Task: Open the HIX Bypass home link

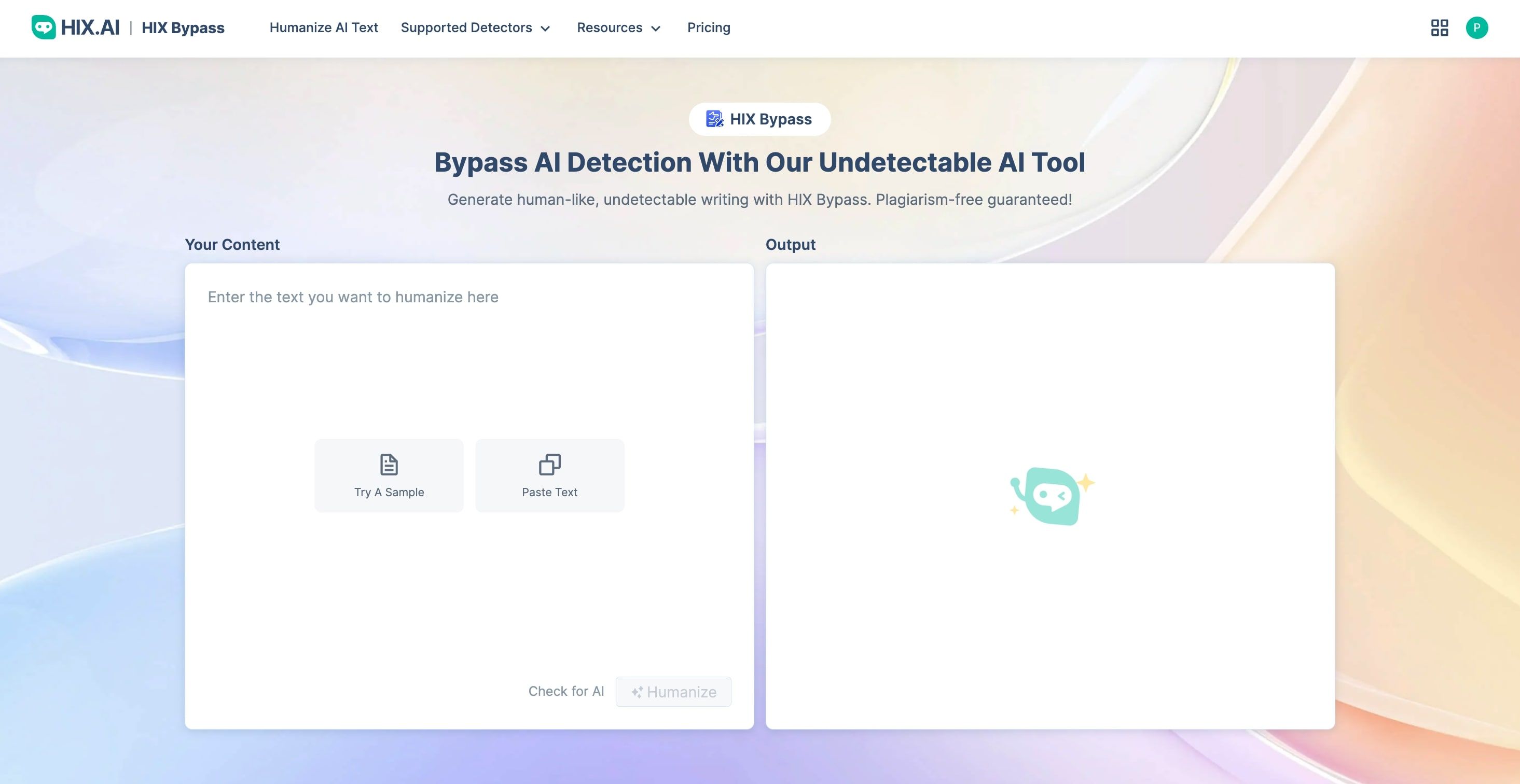Action: tap(183, 27)
